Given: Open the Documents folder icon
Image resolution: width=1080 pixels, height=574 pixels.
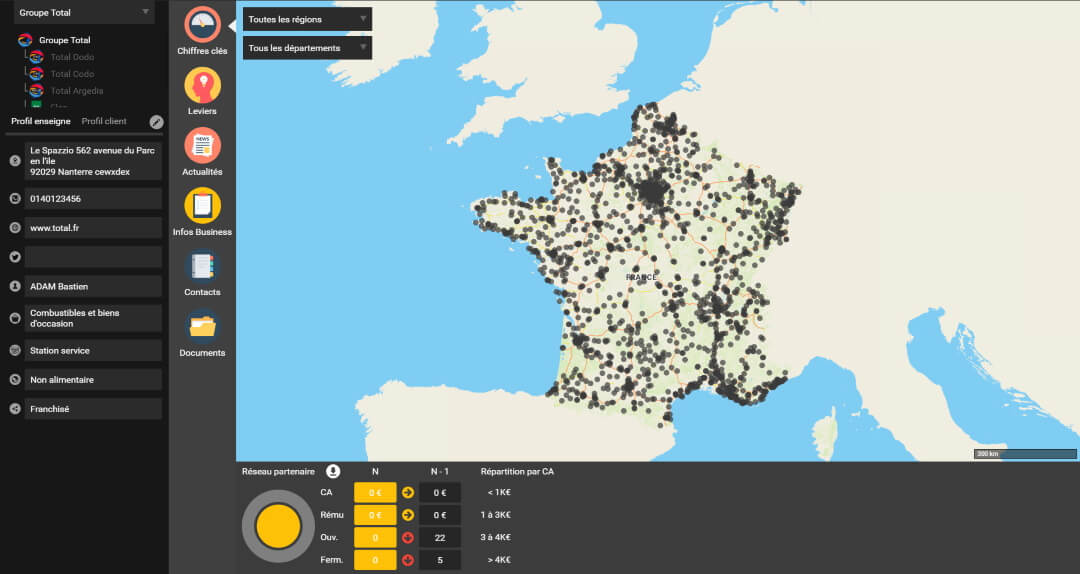Looking at the screenshot, I should click(x=202, y=327).
